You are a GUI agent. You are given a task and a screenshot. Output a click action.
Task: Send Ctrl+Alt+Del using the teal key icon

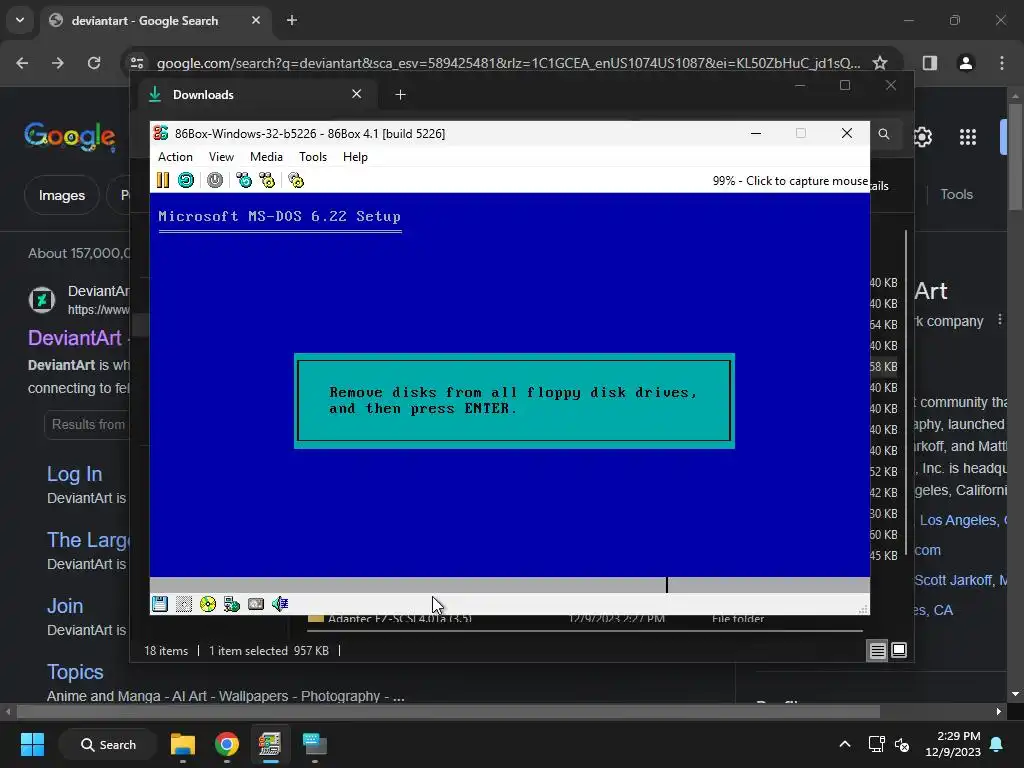(244, 180)
